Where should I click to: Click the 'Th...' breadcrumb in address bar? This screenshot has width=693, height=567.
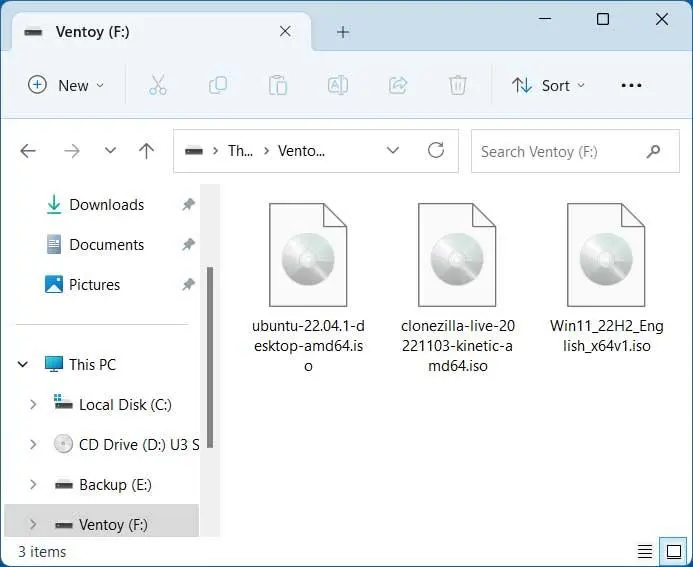click(240, 151)
